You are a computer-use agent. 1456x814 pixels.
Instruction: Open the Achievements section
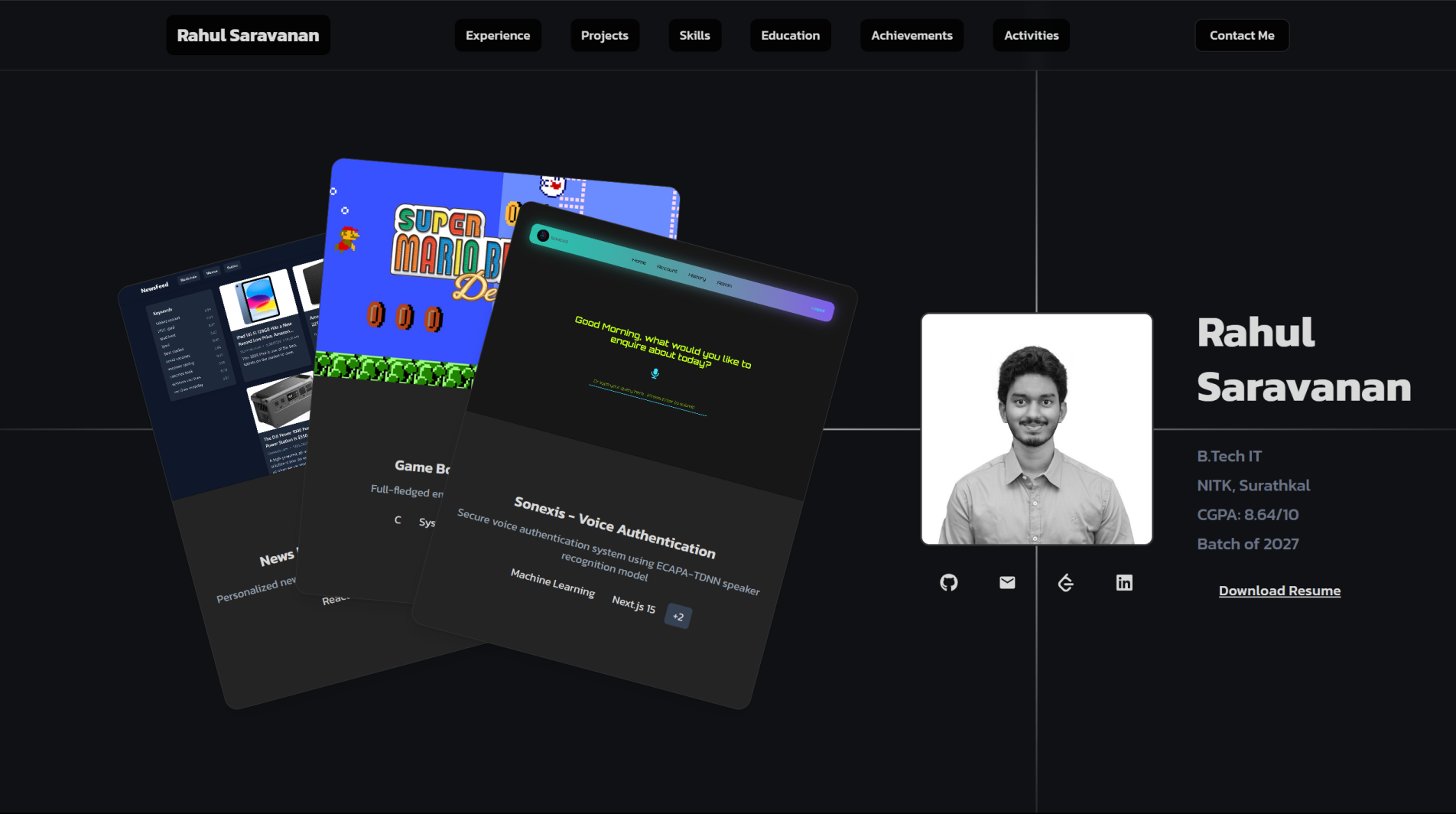click(x=912, y=35)
